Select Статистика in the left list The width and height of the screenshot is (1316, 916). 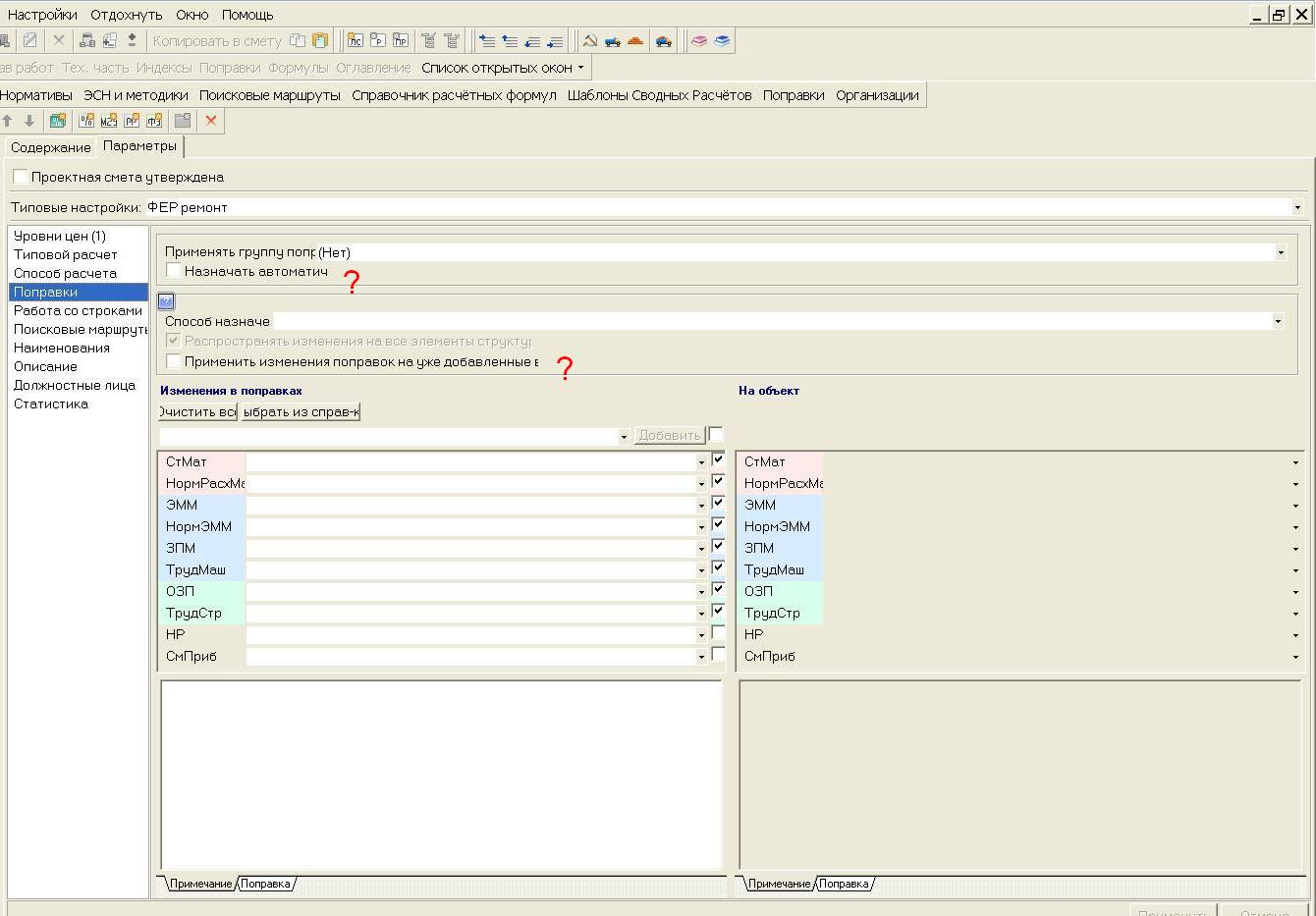pos(51,404)
